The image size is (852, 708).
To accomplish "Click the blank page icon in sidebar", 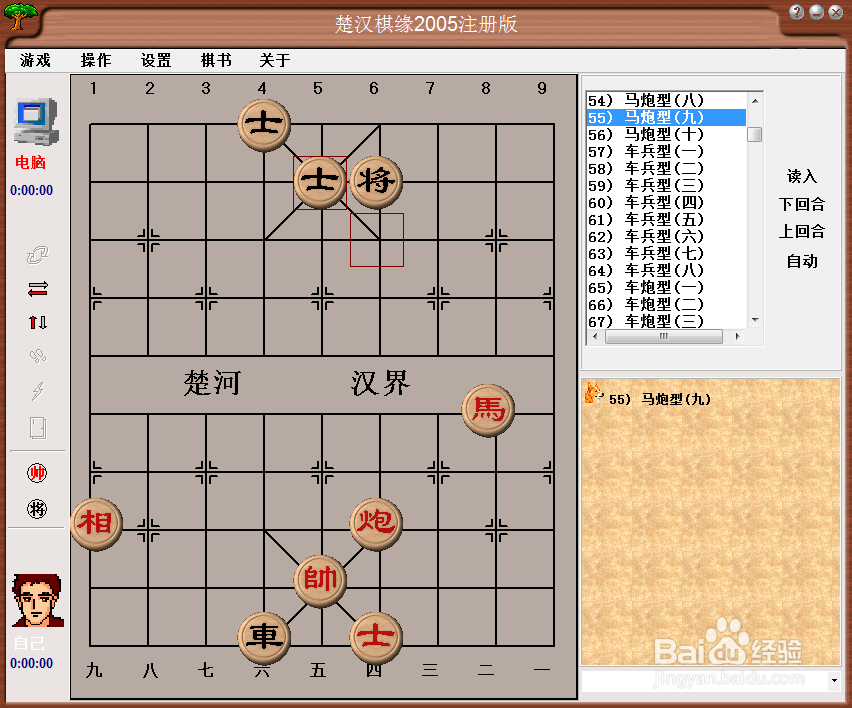I will [x=37, y=428].
